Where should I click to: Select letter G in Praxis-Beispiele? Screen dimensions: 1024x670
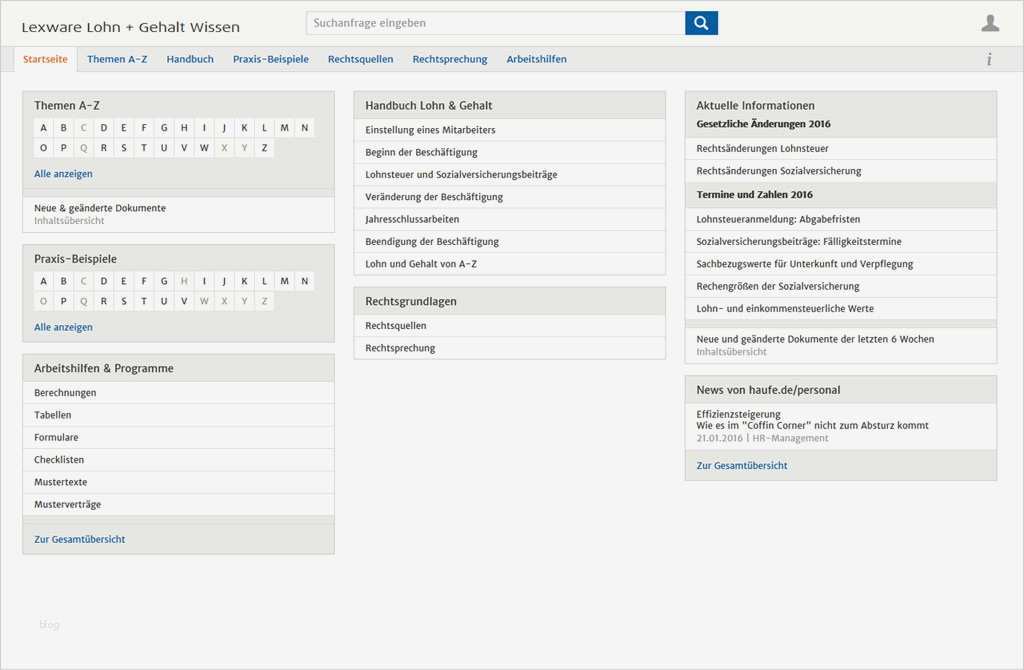(163, 280)
